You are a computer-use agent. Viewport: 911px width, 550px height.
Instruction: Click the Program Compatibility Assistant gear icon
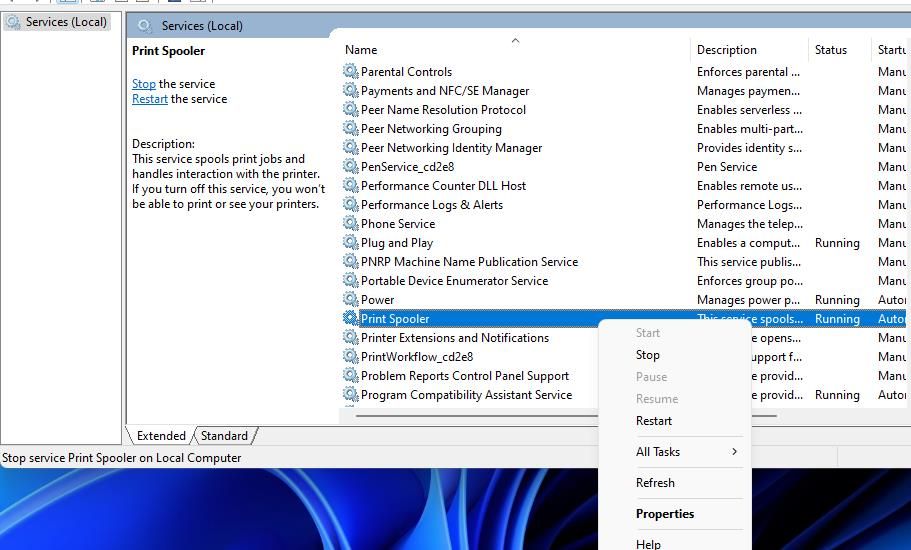[x=350, y=394]
